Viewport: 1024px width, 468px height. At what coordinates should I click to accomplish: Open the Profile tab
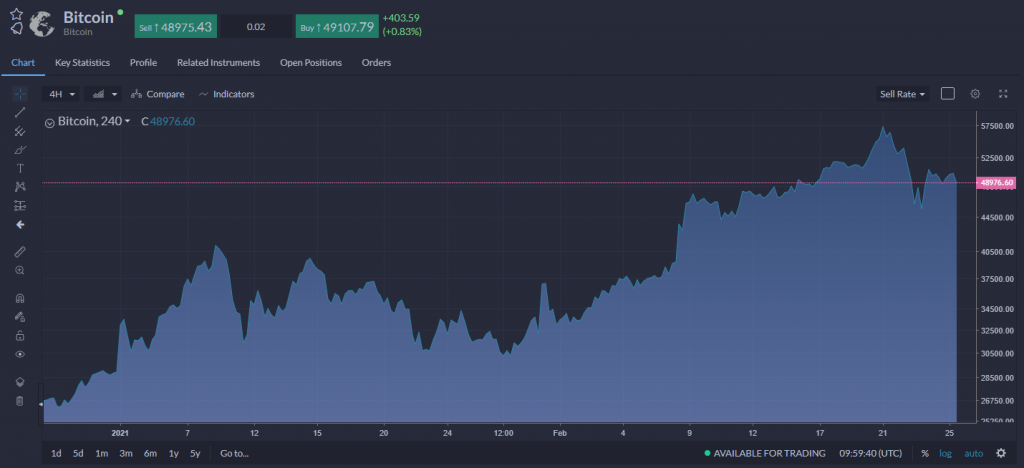[143, 63]
